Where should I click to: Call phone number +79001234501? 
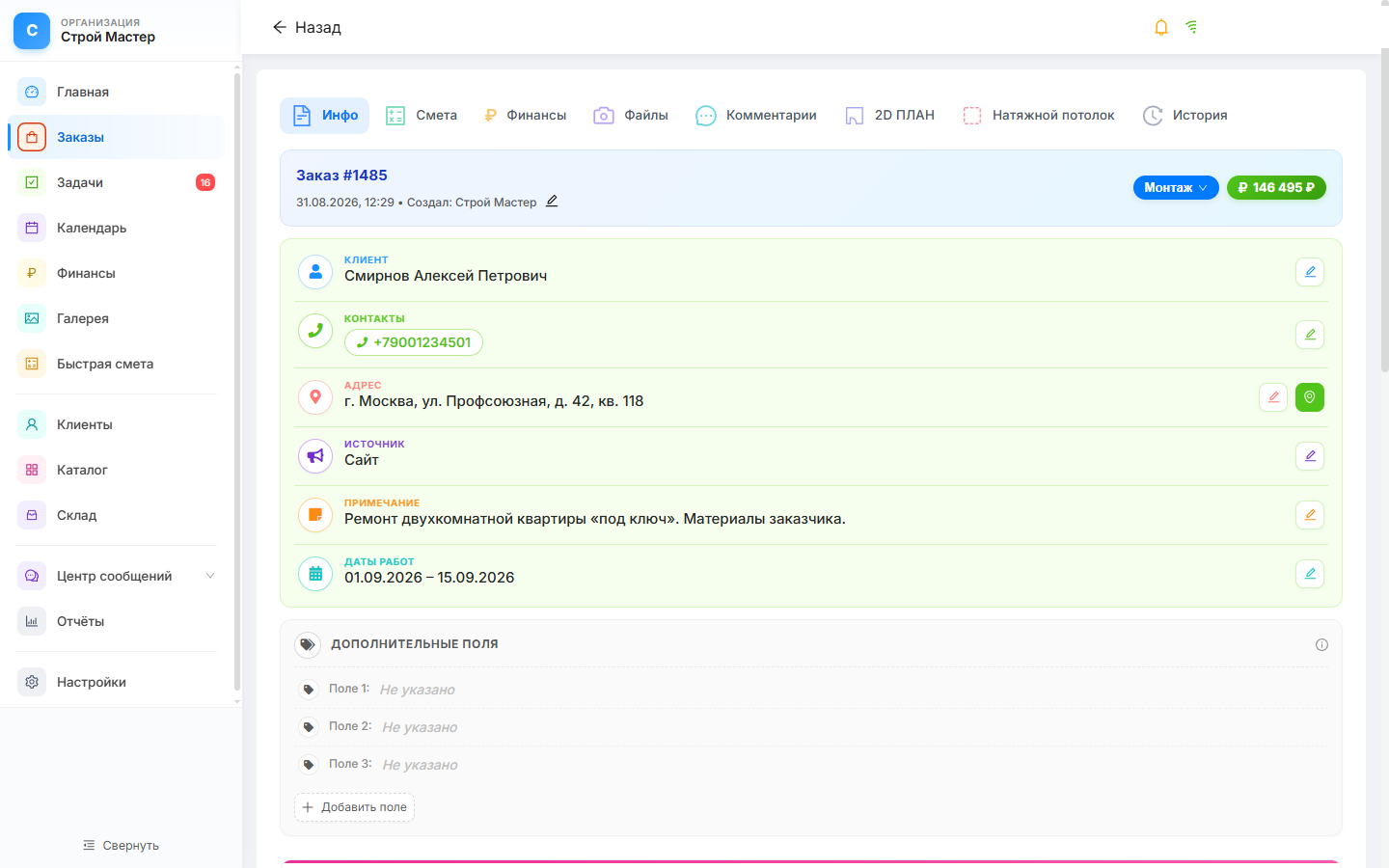pos(414,342)
